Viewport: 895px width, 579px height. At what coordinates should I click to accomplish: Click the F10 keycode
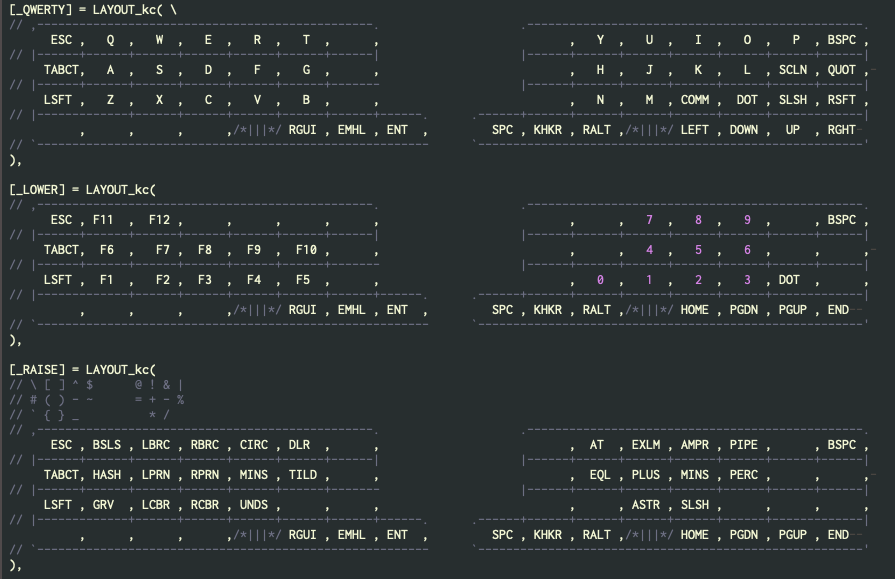(x=306, y=250)
